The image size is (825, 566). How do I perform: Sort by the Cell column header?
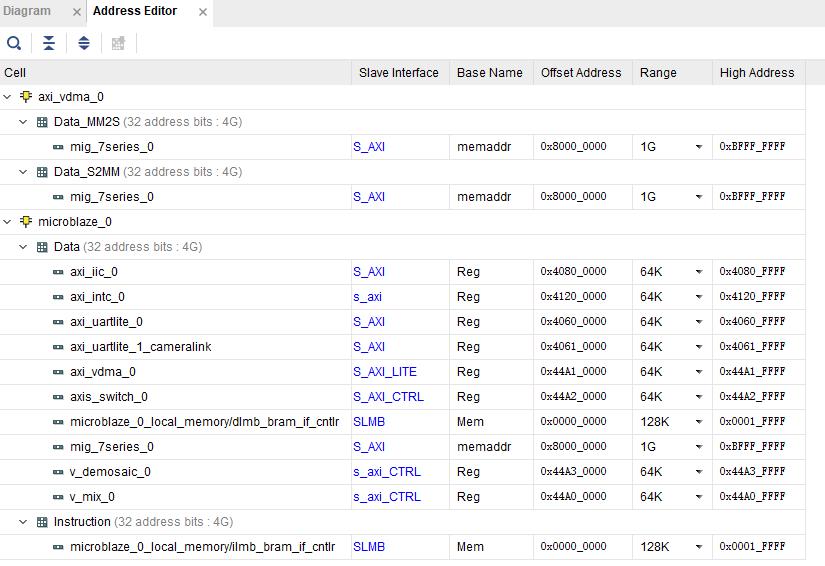(x=175, y=73)
